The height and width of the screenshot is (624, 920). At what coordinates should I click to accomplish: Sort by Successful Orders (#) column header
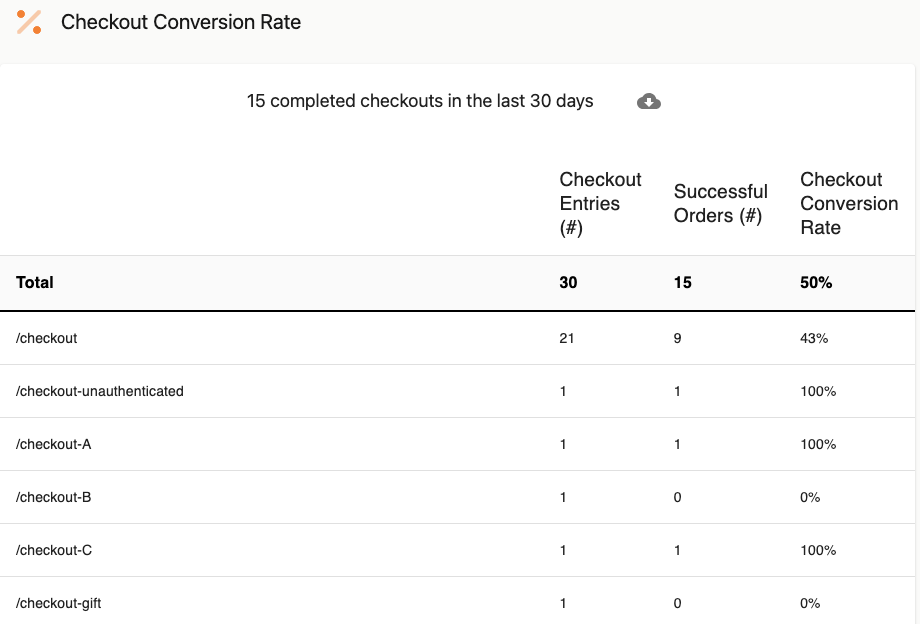(720, 203)
